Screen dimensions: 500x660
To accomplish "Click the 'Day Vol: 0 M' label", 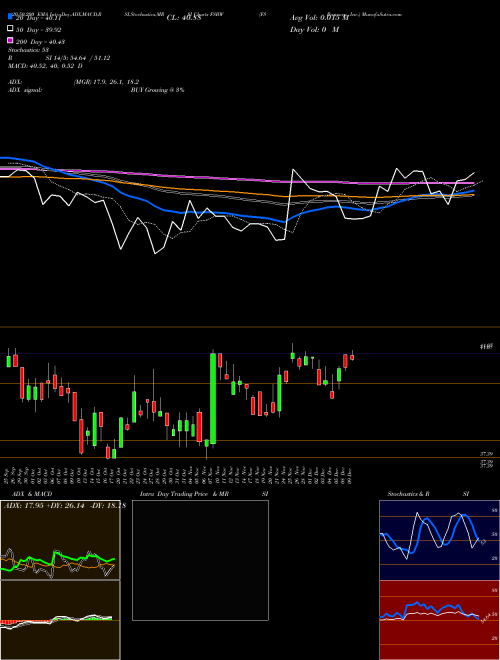I will 314,29.
